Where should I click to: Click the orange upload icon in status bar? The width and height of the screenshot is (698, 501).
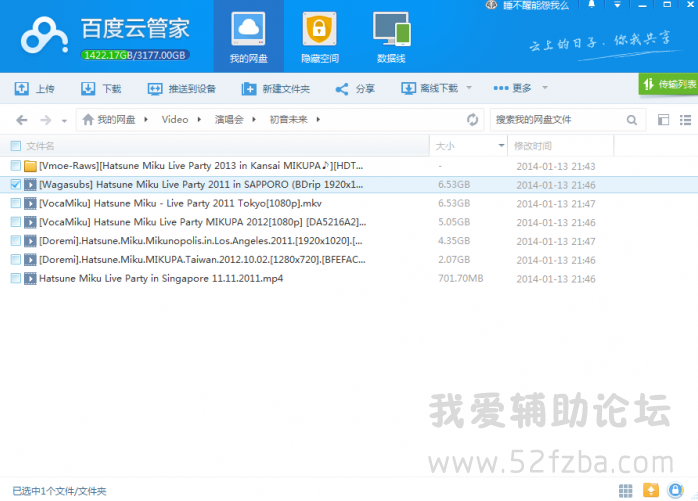coord(651,490)
